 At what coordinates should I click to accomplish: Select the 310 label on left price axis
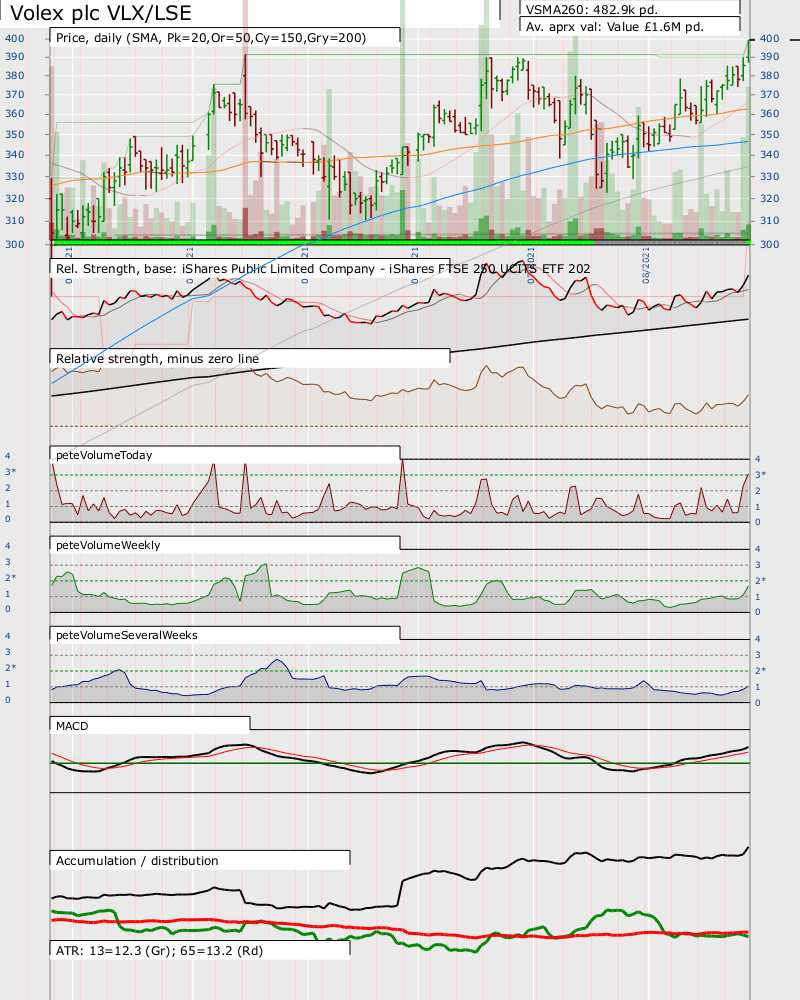15,221
